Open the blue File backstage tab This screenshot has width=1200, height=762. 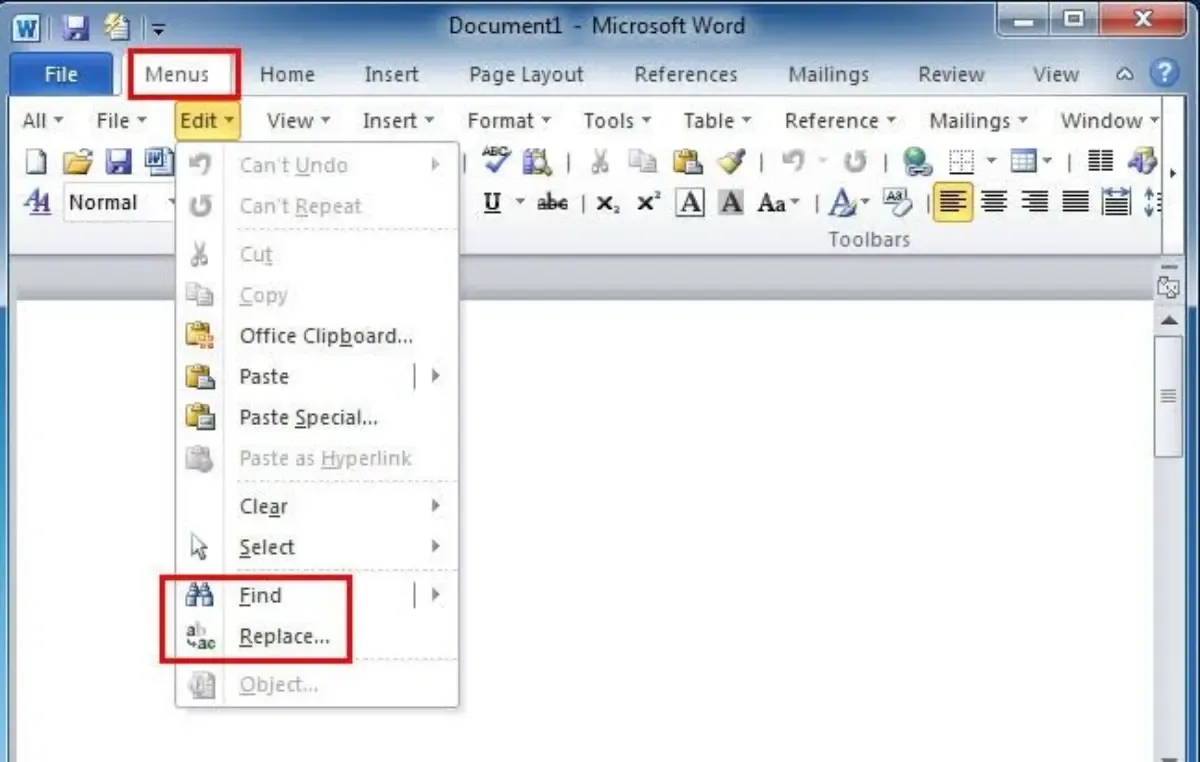(61, 74)
